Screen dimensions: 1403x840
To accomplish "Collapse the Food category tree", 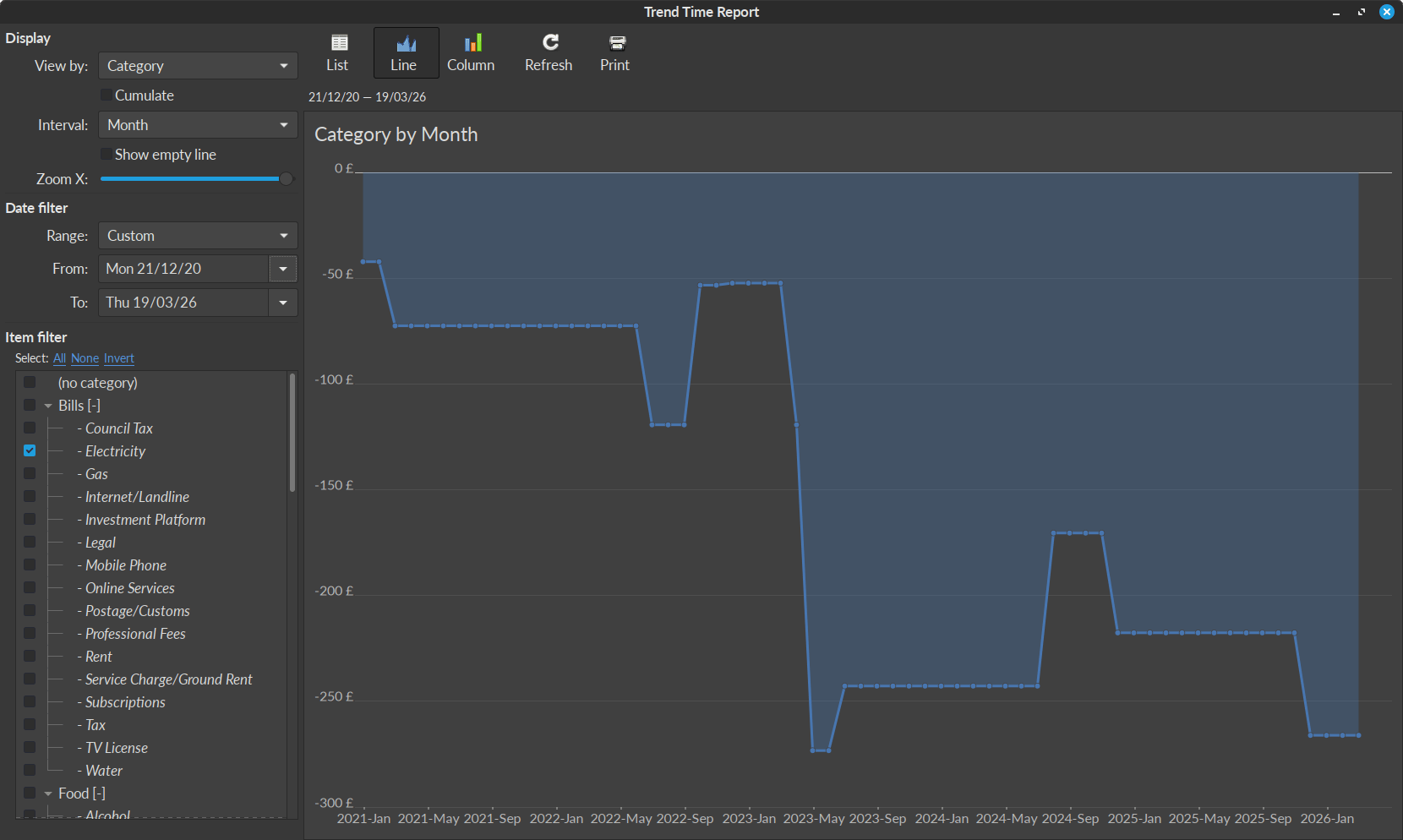I will tap(48, 794).
